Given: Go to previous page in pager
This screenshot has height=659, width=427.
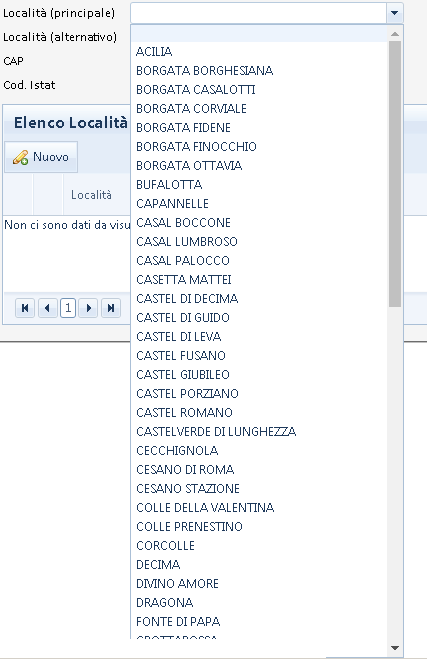Looking at the screenshot, I should point(47,308).
